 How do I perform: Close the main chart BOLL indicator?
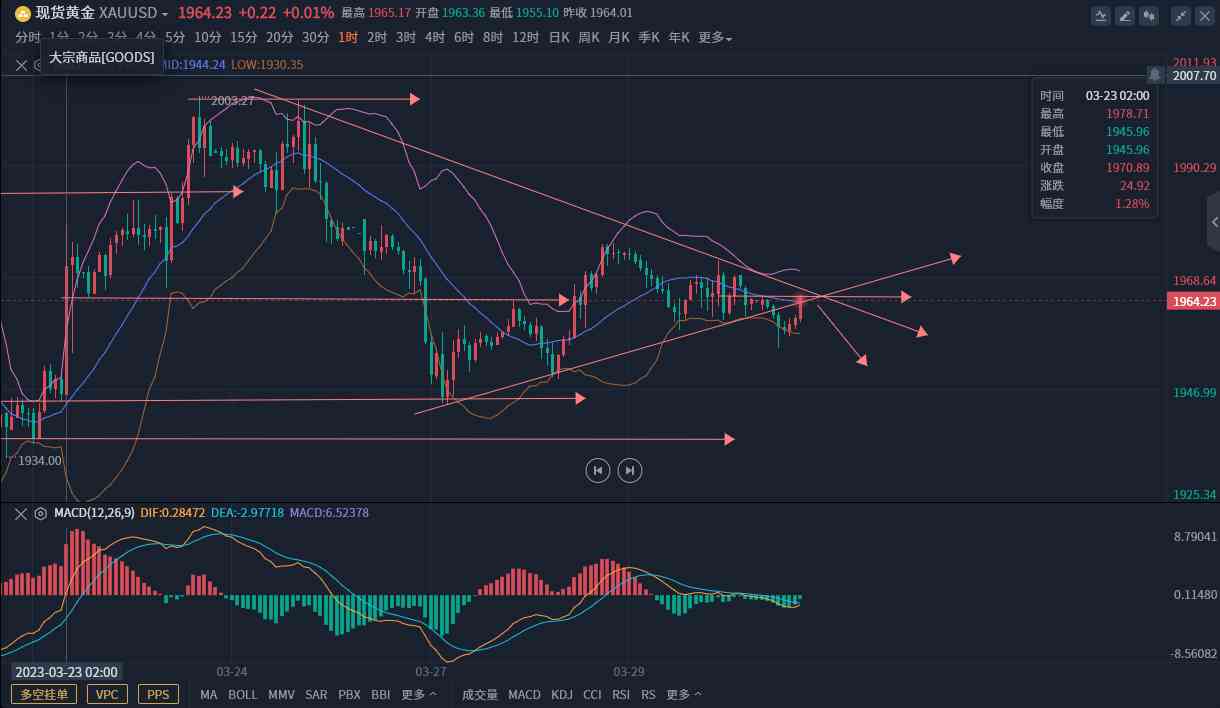point(20,65)
